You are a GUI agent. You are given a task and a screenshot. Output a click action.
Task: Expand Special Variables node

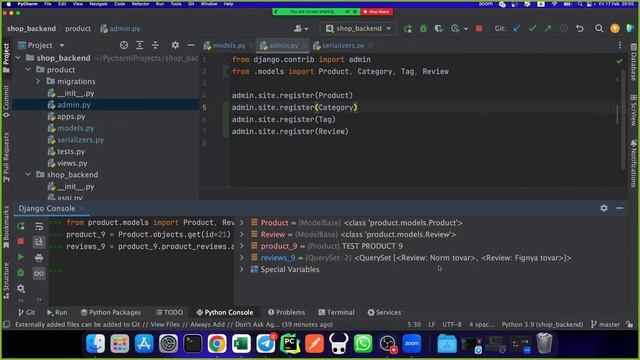tap(242, 269)
